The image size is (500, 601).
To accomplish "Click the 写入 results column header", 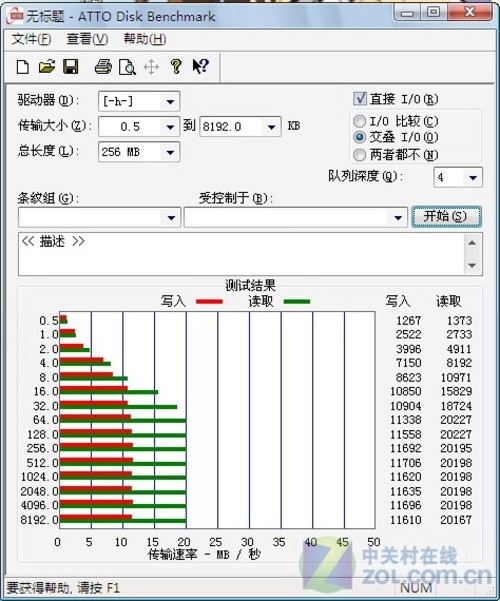I will [x=398, y=301].
